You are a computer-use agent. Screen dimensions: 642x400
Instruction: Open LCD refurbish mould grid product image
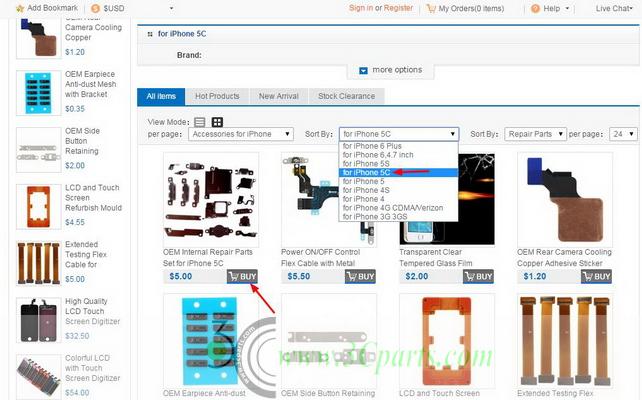447,341
